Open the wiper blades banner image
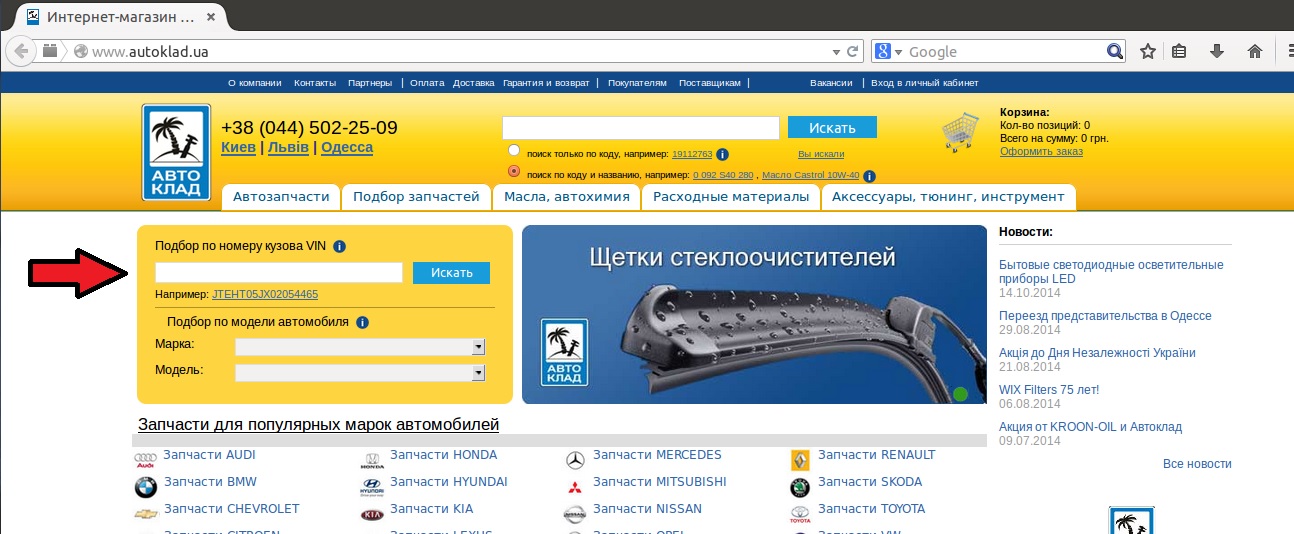1294x534 pixels. 754,314
